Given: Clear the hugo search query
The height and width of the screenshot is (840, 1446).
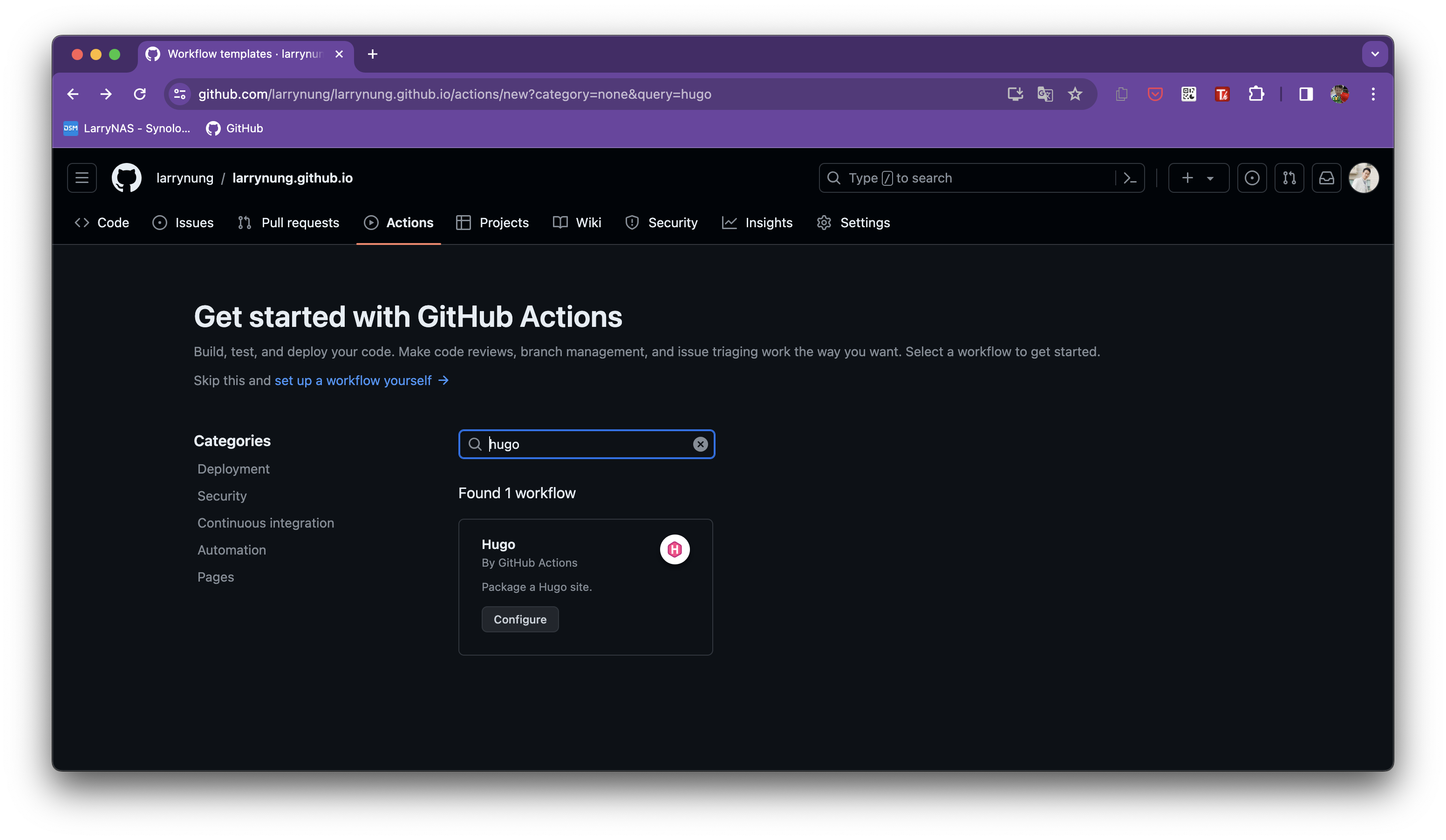Looking at the screenshot, I should tap(700, 444).
